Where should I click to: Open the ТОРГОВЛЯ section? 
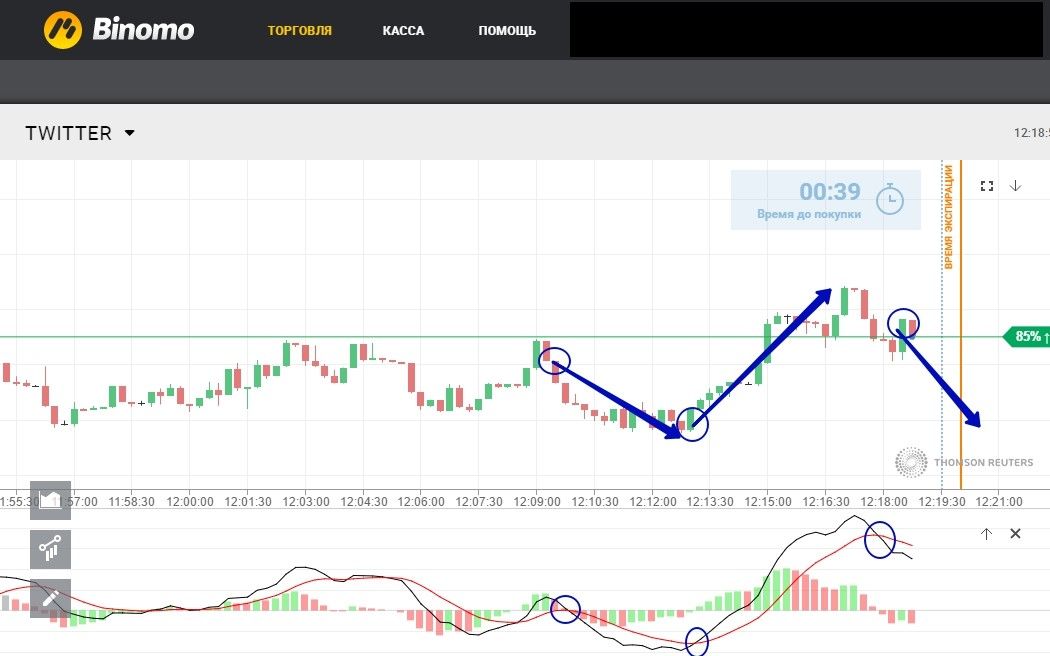[x=299, y=31]
